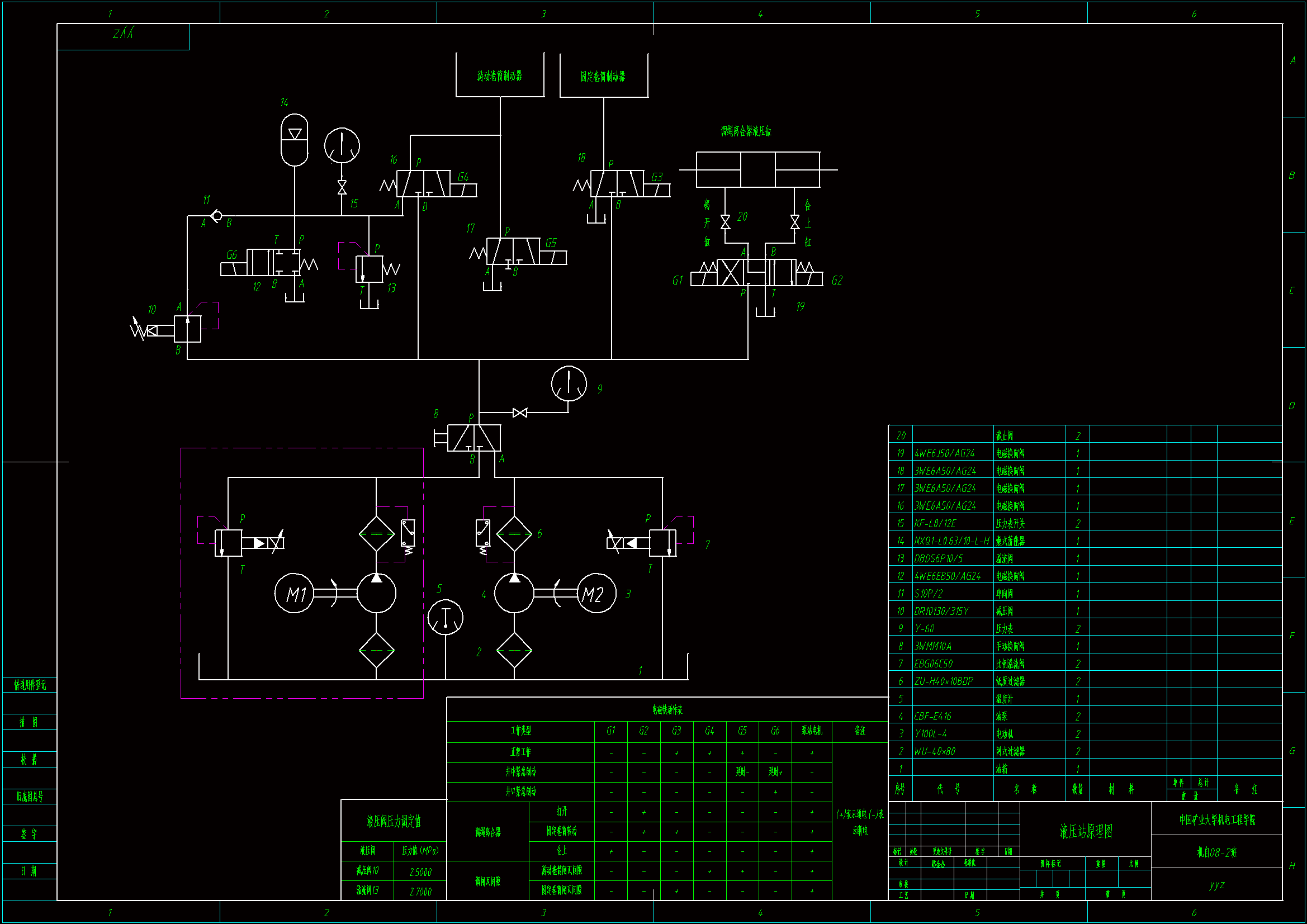This screenshot has width=1307, height=924.
Task: Click the M1 motor symbol
Action: pyautogui.click(x=294, y=594)
